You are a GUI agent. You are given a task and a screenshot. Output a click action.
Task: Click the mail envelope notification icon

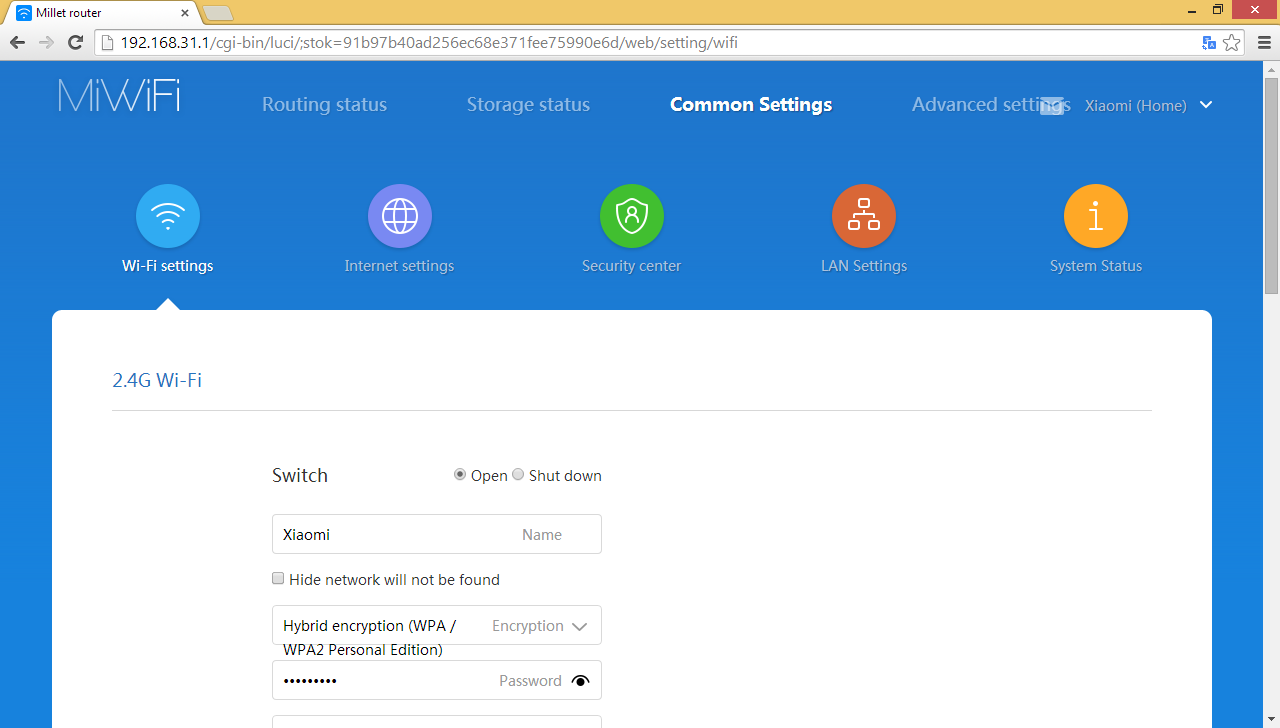1051,105
